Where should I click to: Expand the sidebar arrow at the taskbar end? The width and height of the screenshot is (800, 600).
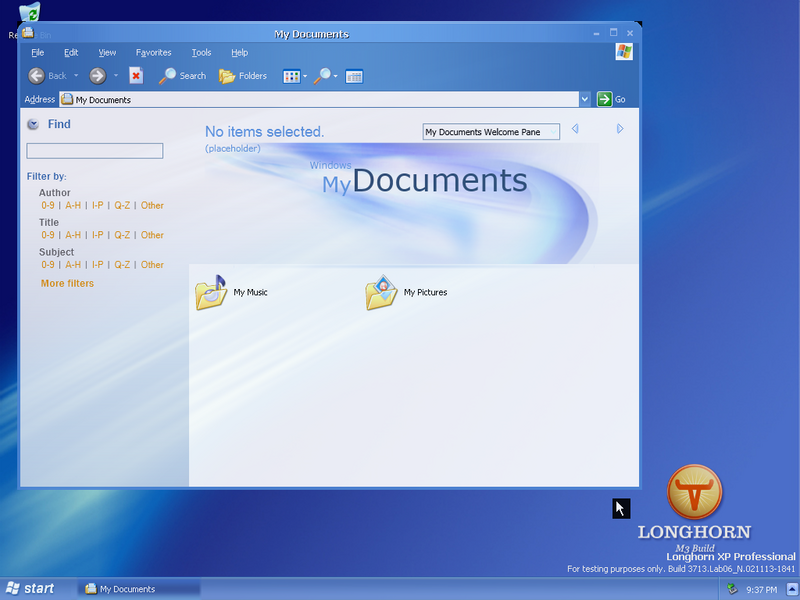pyautogui.click(x=792, y=589)
